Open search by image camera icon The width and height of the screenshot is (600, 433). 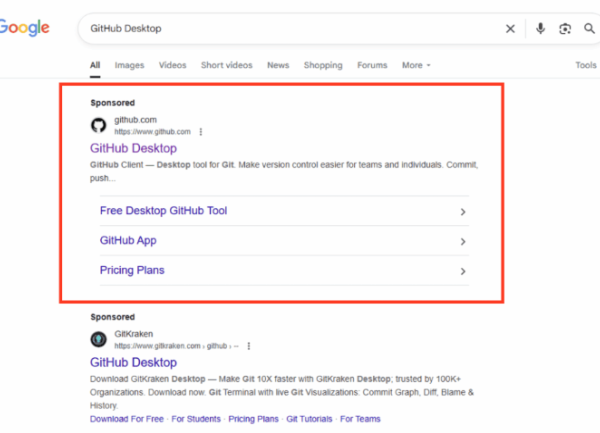pyautogui.click(x=565, y=29)
